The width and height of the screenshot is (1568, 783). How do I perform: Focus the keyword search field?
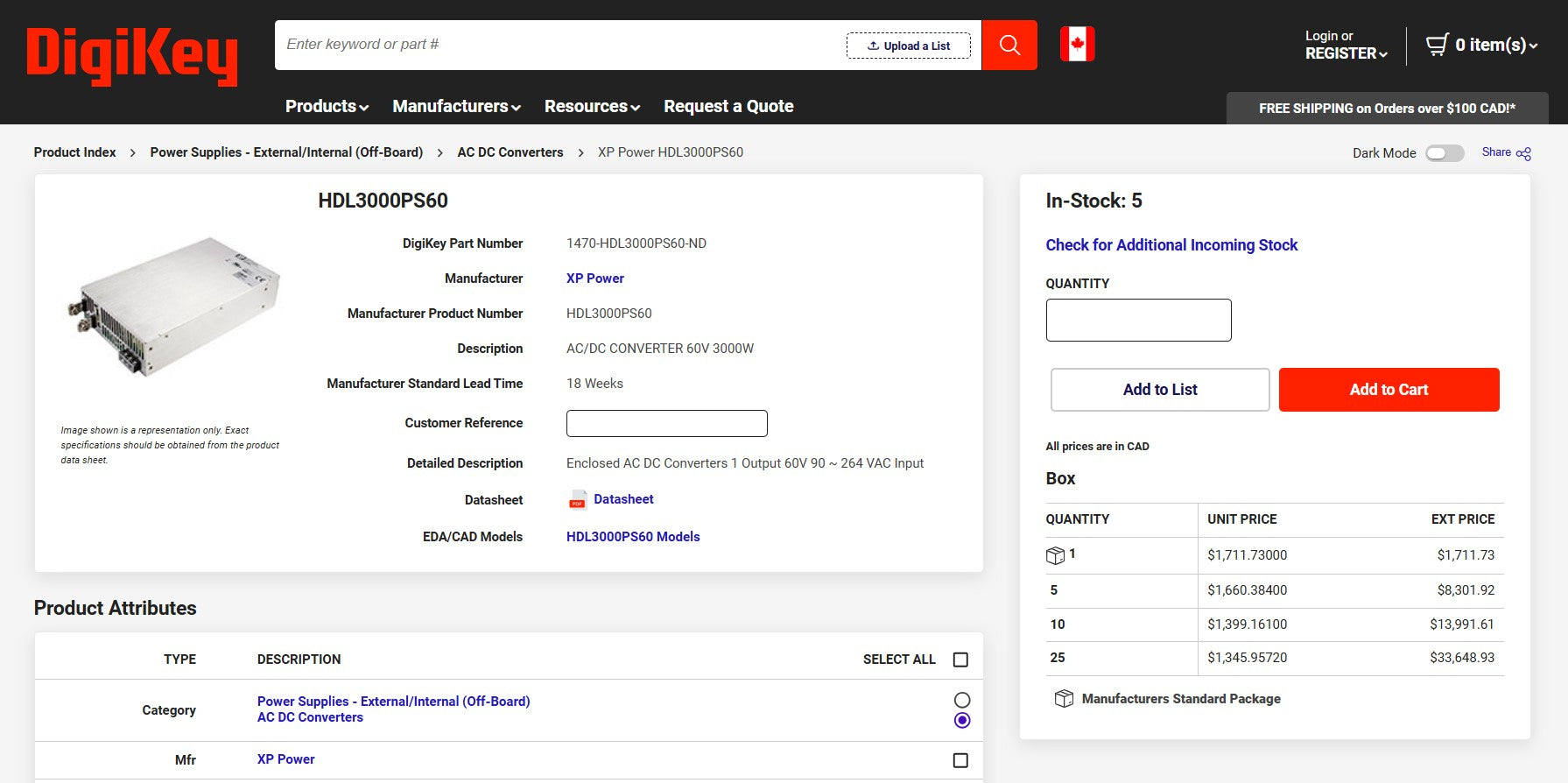pyautogui.click(x=560, y=45)
